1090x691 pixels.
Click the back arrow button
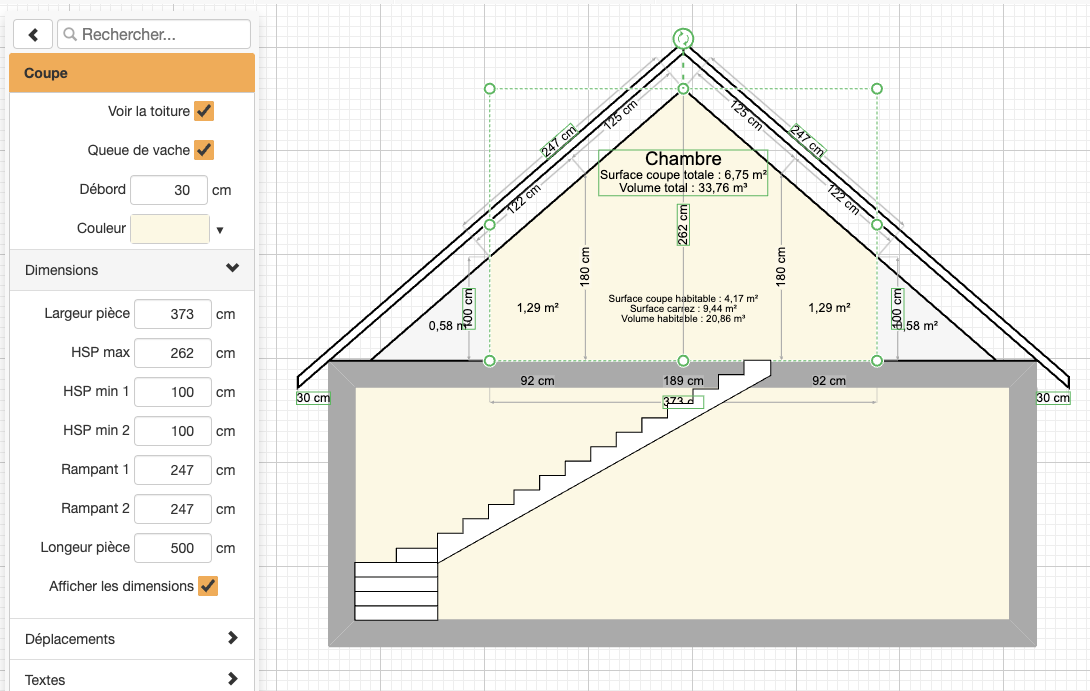[33, 34]
